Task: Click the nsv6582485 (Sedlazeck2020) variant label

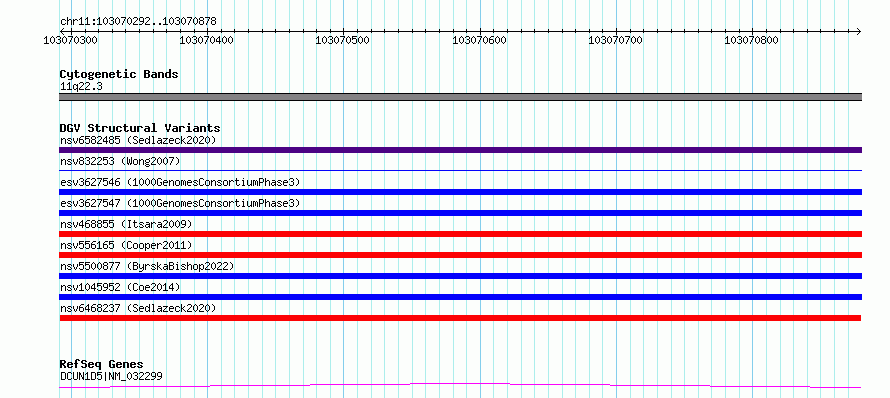Action: coord(138,140)
